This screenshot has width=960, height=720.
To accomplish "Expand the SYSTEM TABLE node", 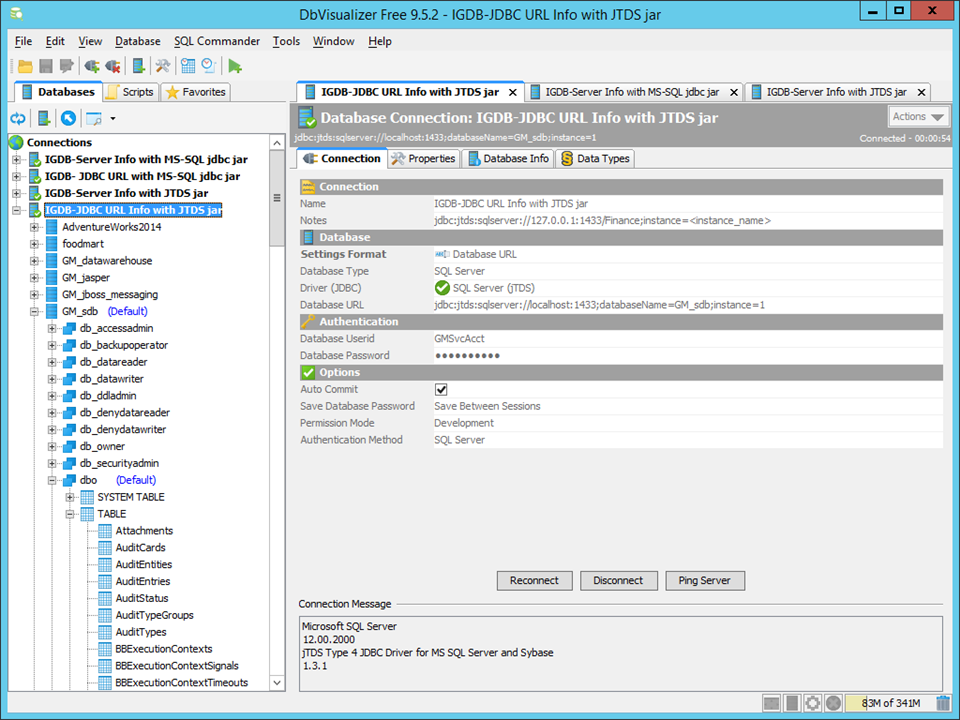I will (70, 497).
